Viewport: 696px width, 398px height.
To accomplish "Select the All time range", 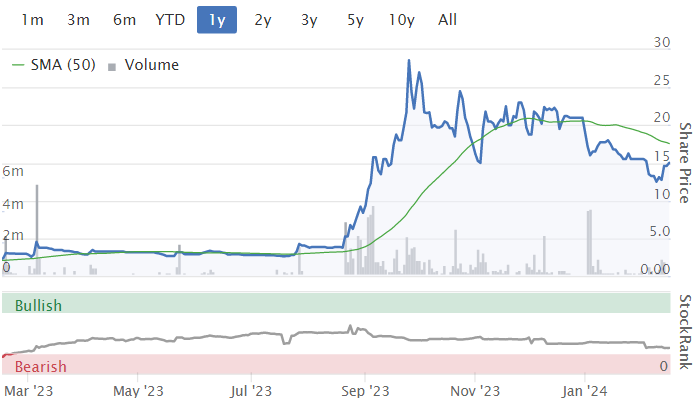I will (447, 20).
